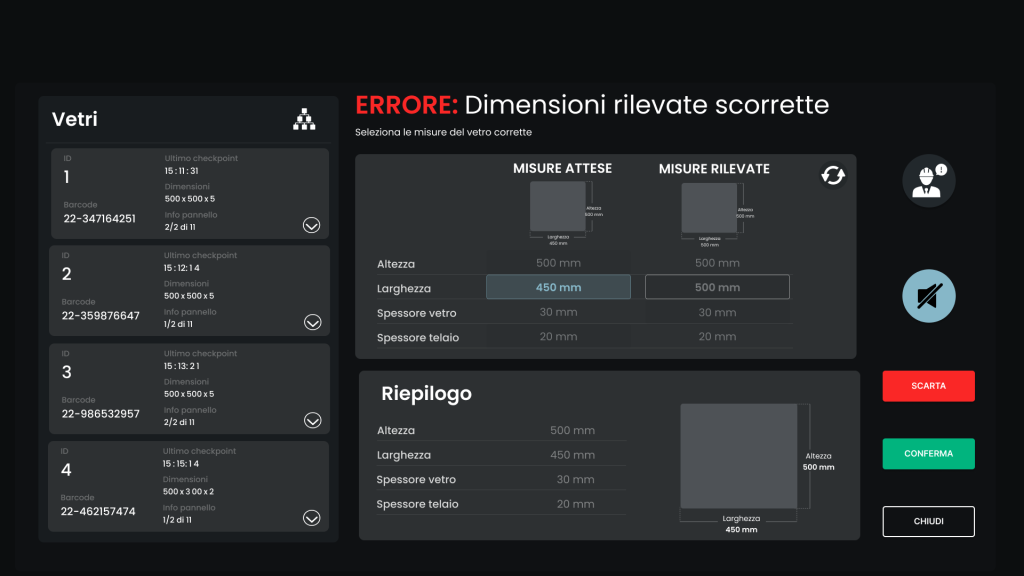This screenshot has height=576, width=1024.
Task: Click the MISURE ATTESE glass thumbnail
Action: pyautogui.click(x=558, y=207)
